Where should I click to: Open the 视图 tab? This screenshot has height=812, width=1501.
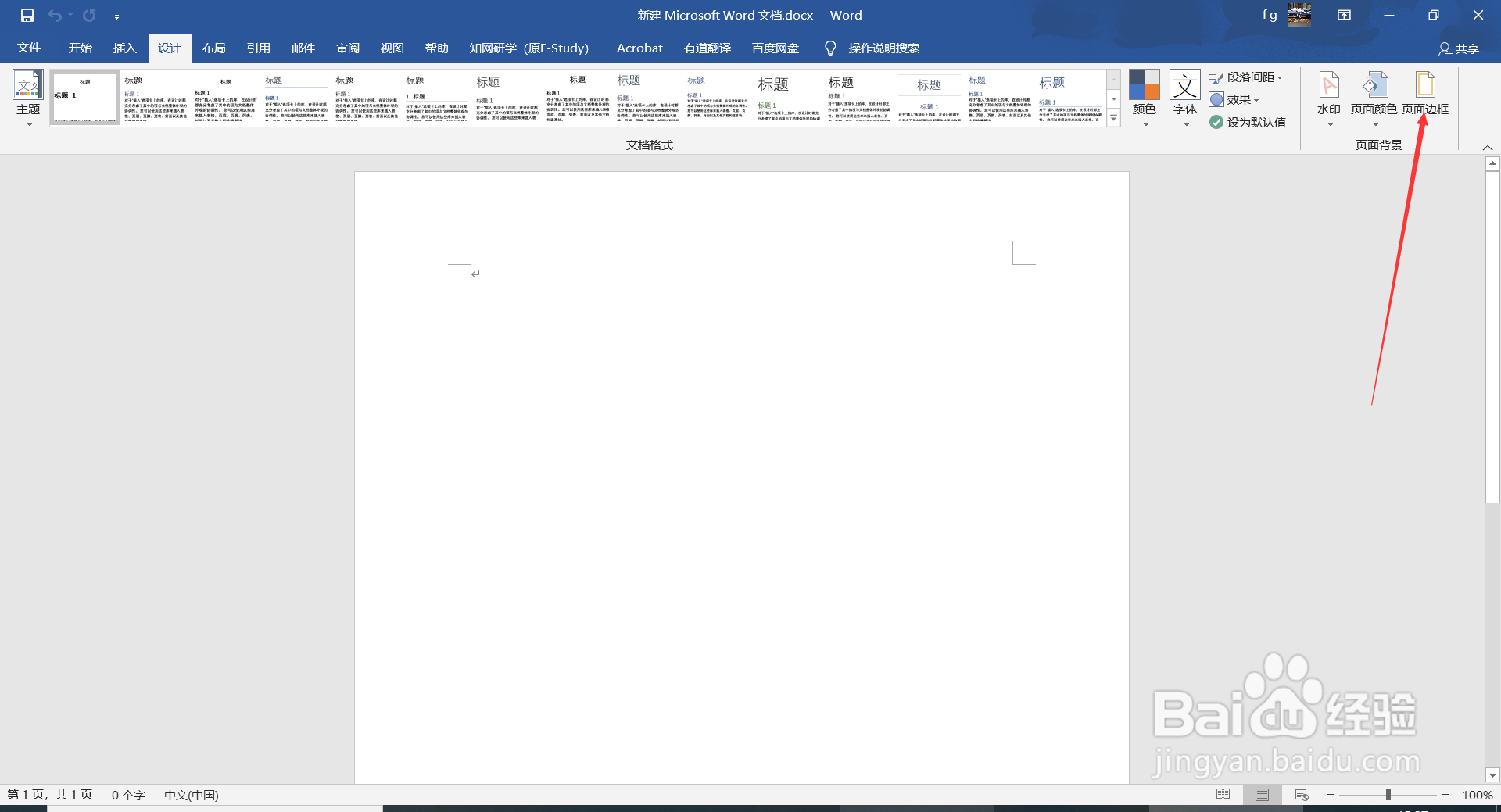(x=392, y=48)
